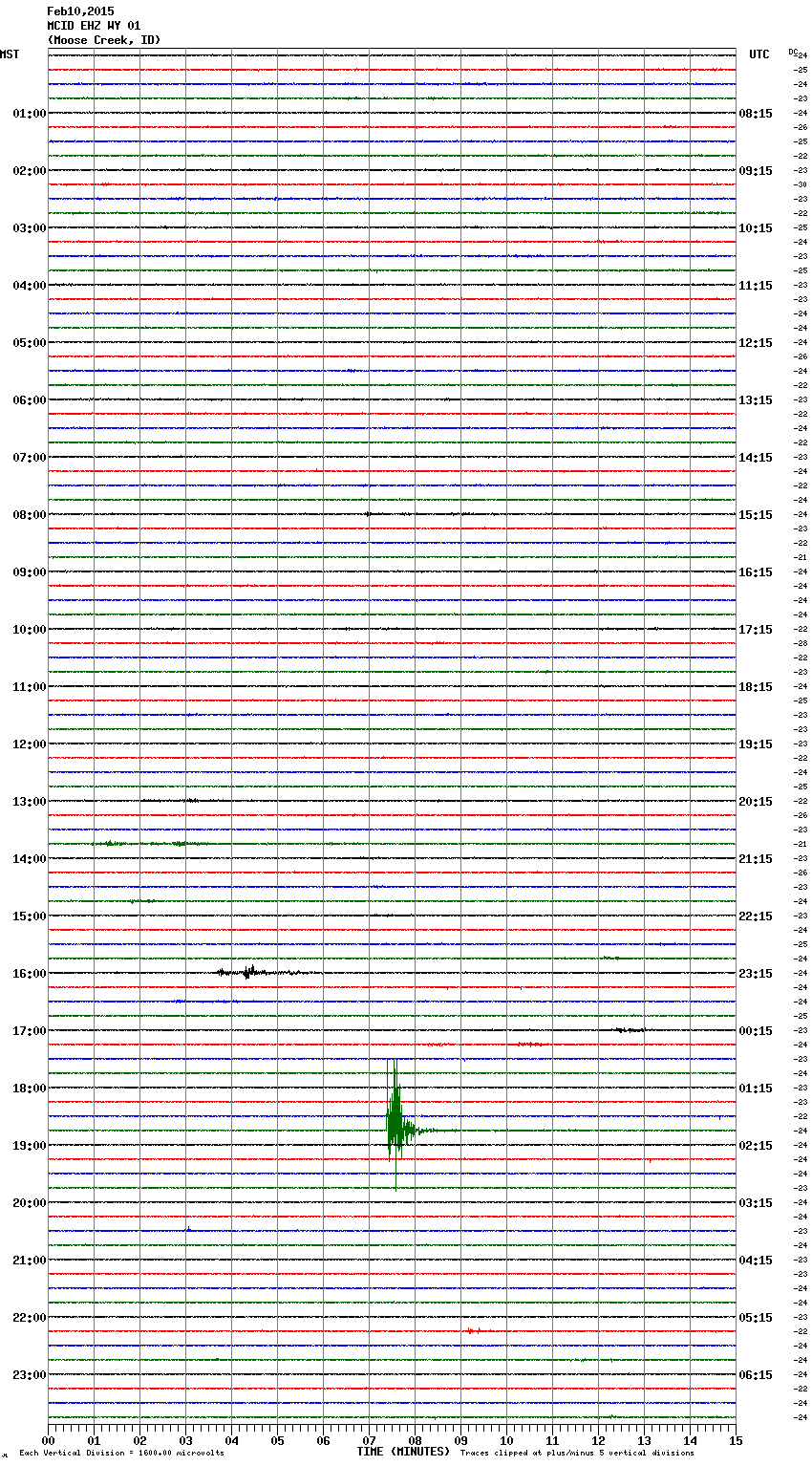Screen dimensions: 812x1466
Task: Click the 07 minute tick label on the x-axis
Action: [x=369, y=1440]
